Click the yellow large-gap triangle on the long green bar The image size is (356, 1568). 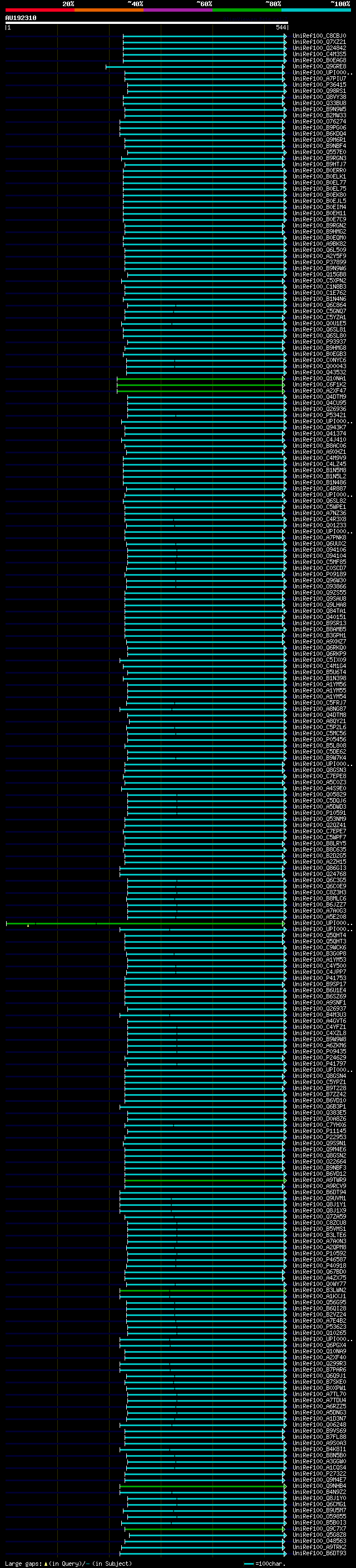coord(28,926)
